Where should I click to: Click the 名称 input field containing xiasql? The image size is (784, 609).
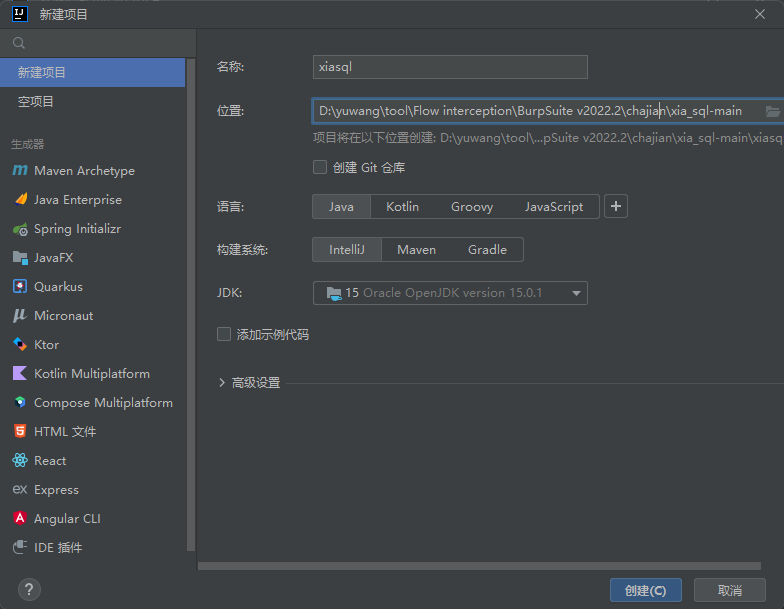tap(450, 67)
